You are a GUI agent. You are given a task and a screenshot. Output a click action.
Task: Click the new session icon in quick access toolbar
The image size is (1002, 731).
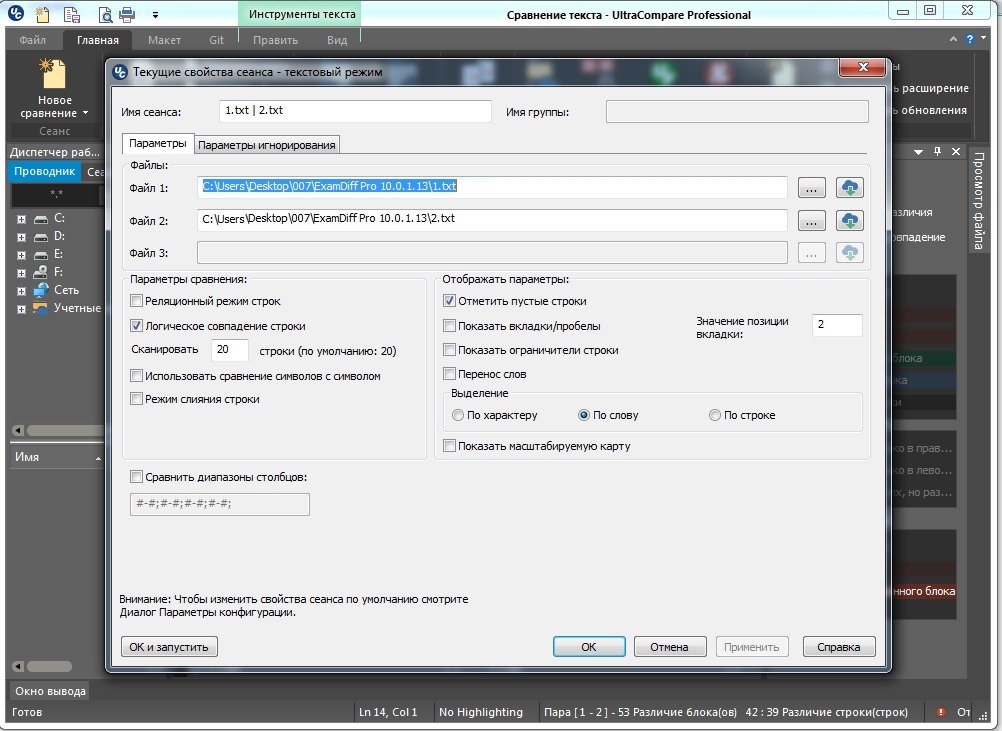pos(42,13)
